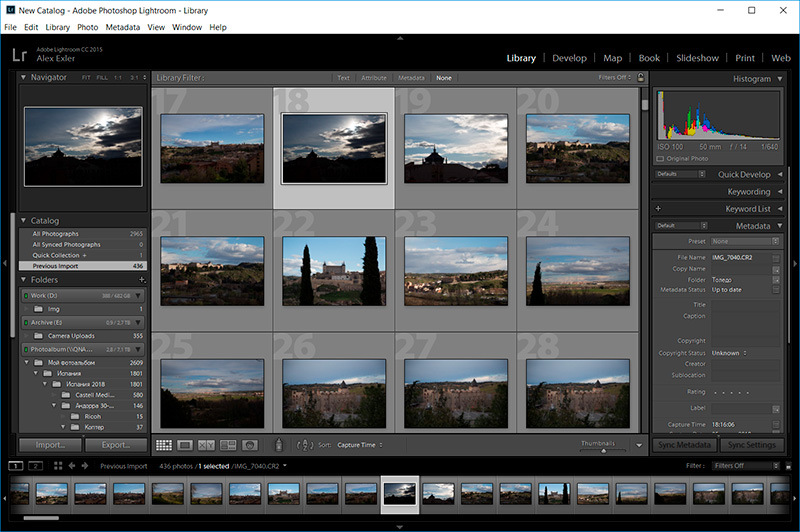This screenshot has height=532, width=800.
Task: Click the Import button
Action: tap(50, 445)
